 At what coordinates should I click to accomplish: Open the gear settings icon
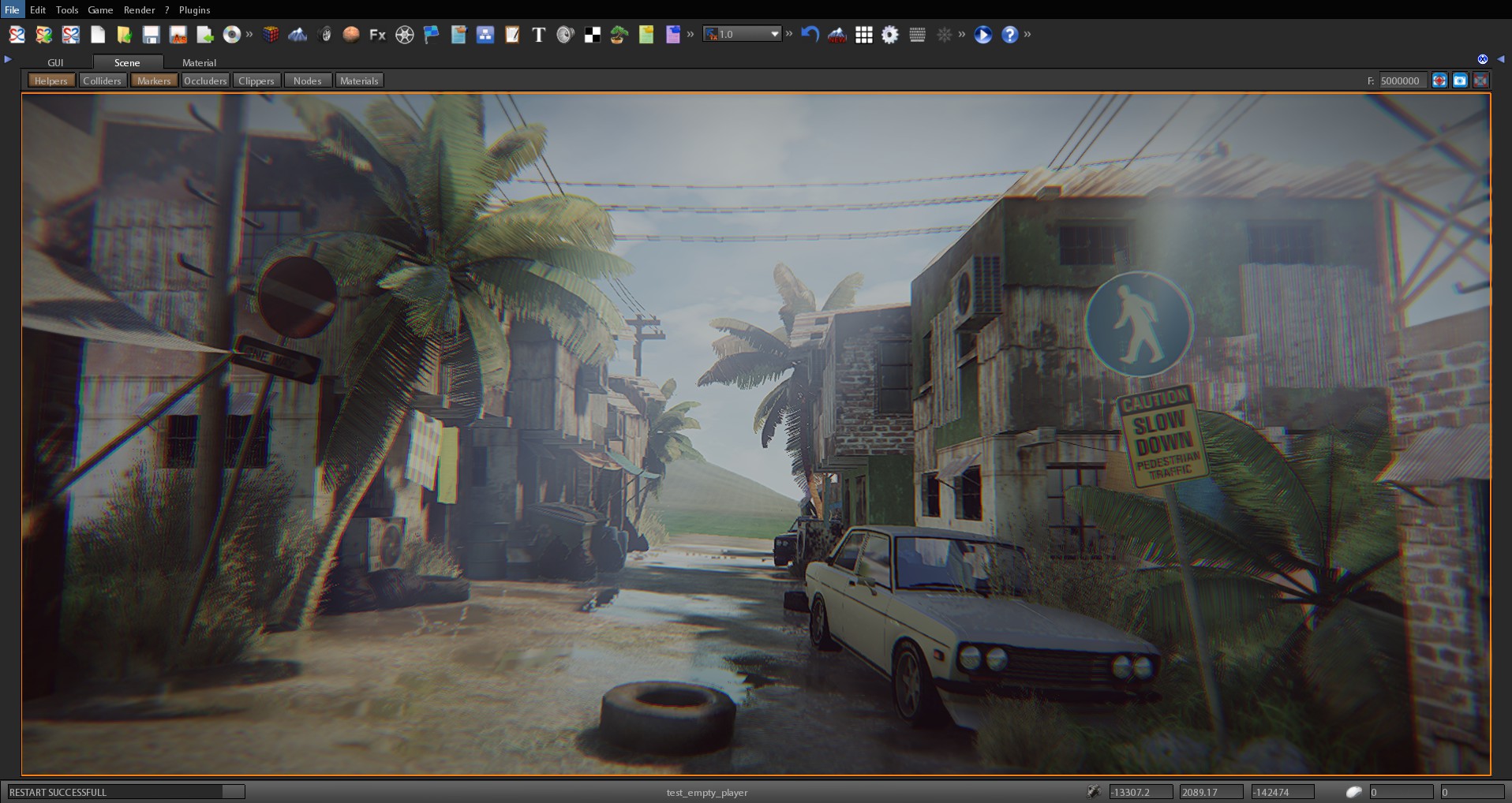click(890, 35)
